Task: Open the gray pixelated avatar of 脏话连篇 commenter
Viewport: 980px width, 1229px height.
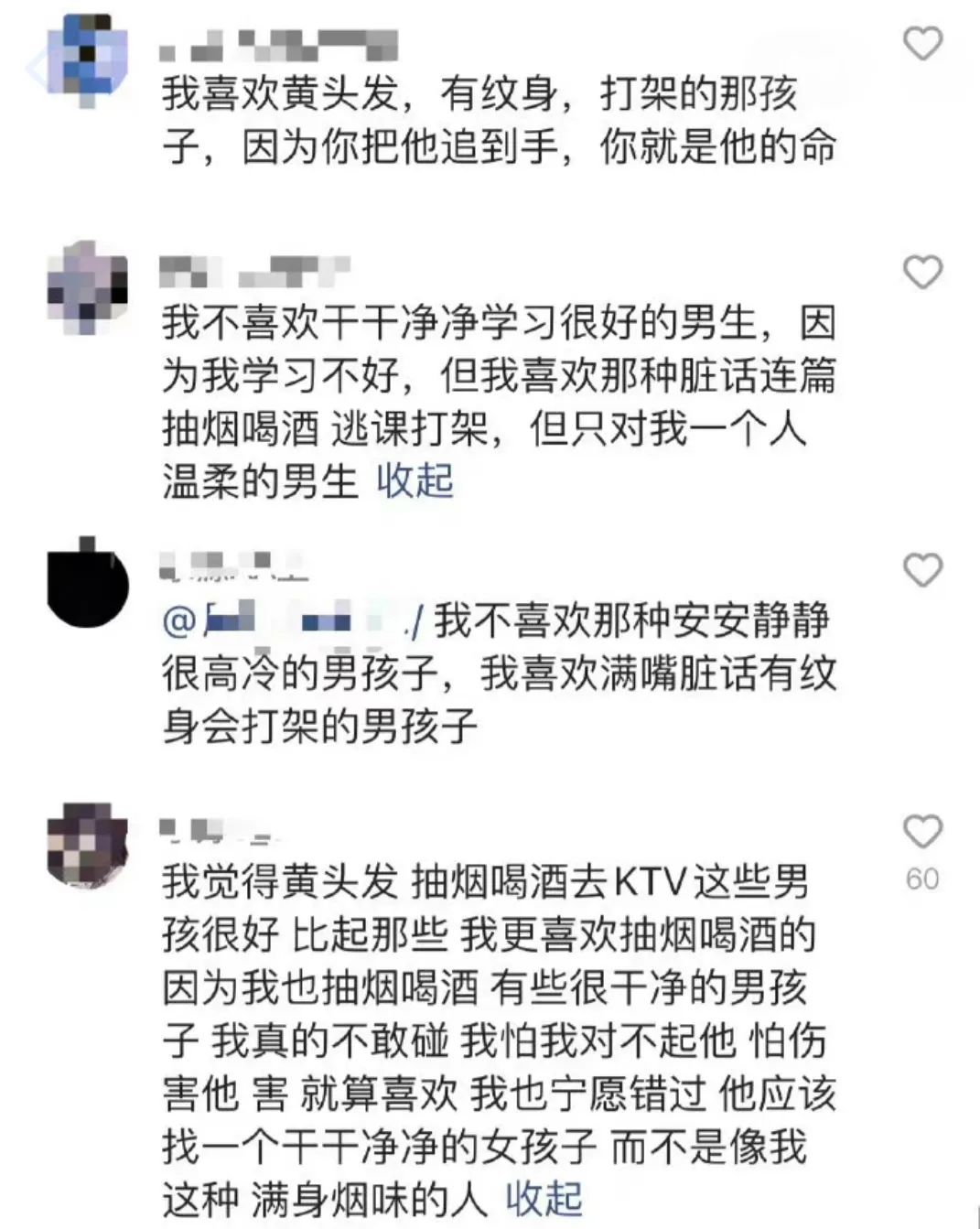Action: tap(87, 286)
